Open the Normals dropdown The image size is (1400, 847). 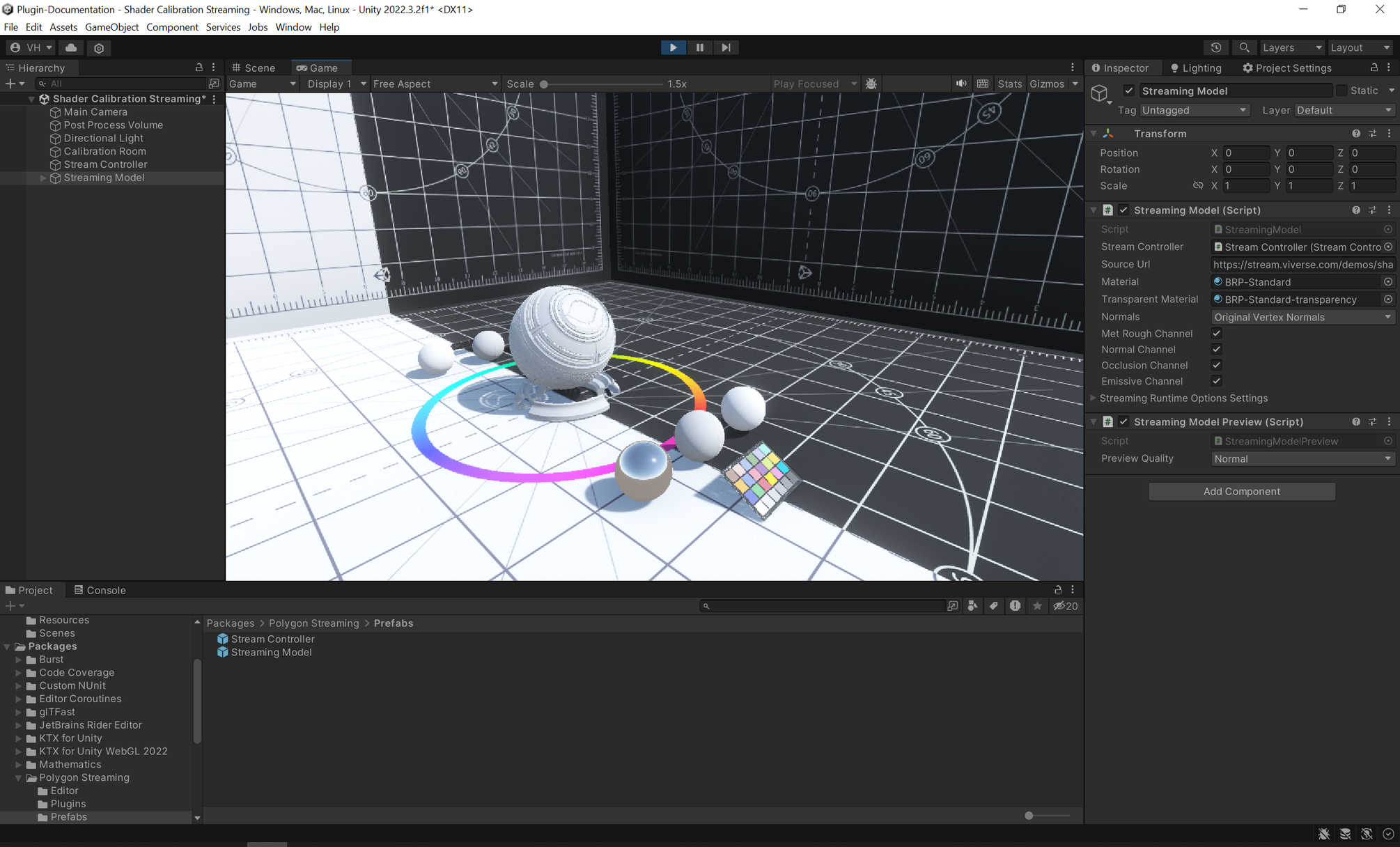click(x=1302, y=317)
